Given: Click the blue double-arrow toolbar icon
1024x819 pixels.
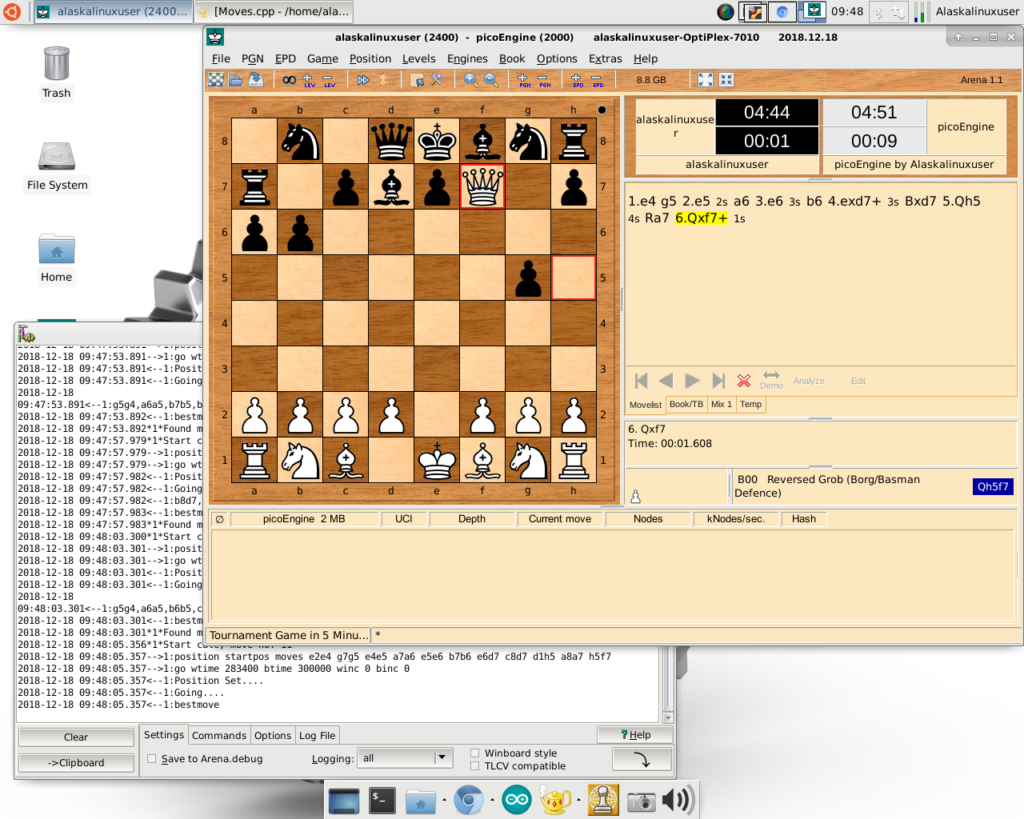Looking at the screenshot, I should [x=362, y=79].
